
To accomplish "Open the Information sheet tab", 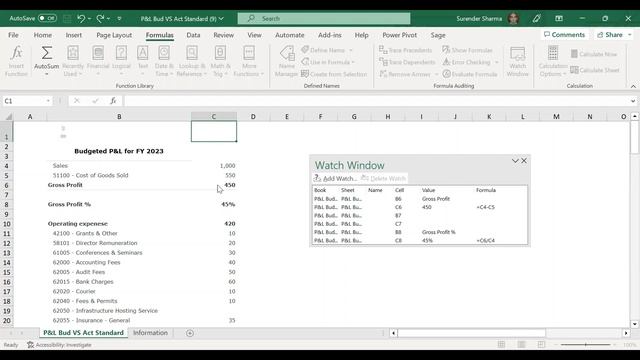I will pos(150,333).
